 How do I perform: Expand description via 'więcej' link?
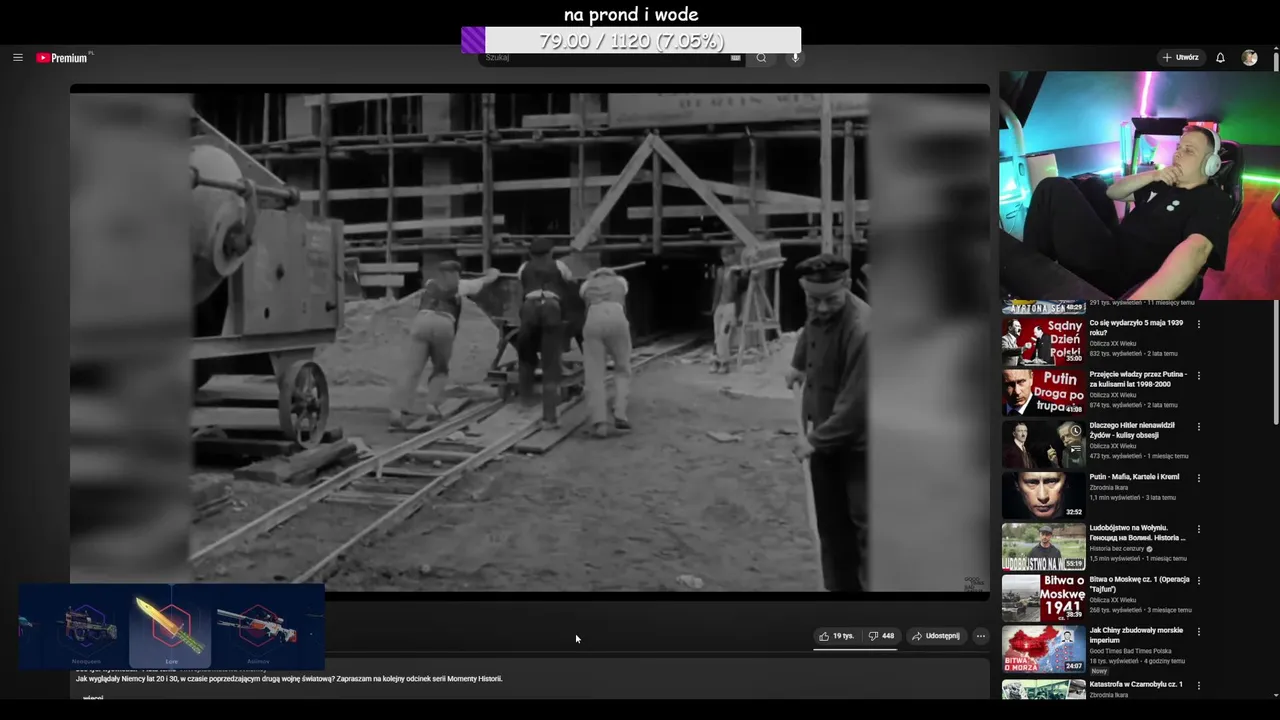pos(93,697)
